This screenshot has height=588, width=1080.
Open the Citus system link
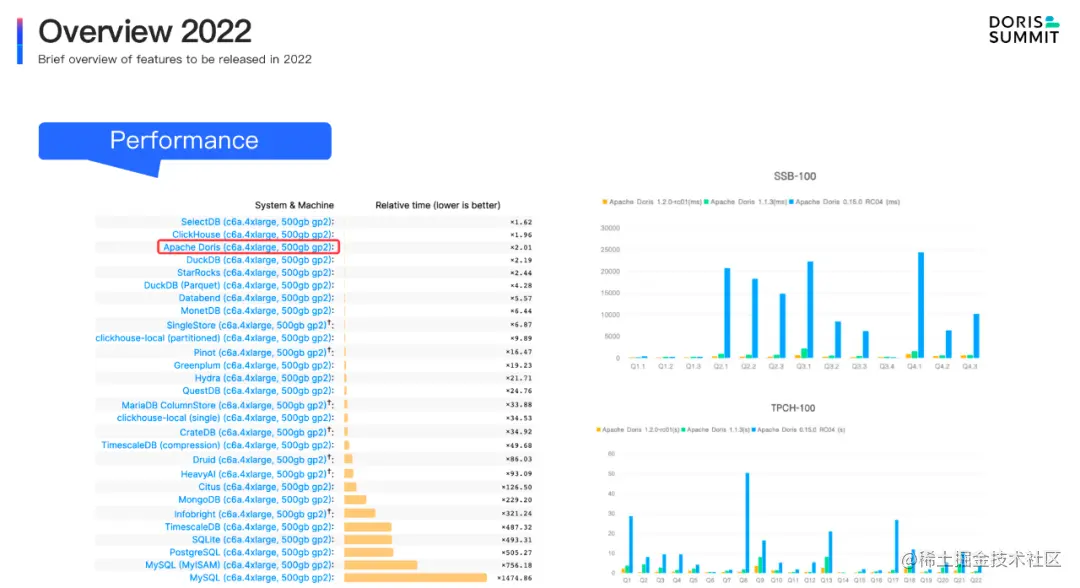click(x=266, y=487)
